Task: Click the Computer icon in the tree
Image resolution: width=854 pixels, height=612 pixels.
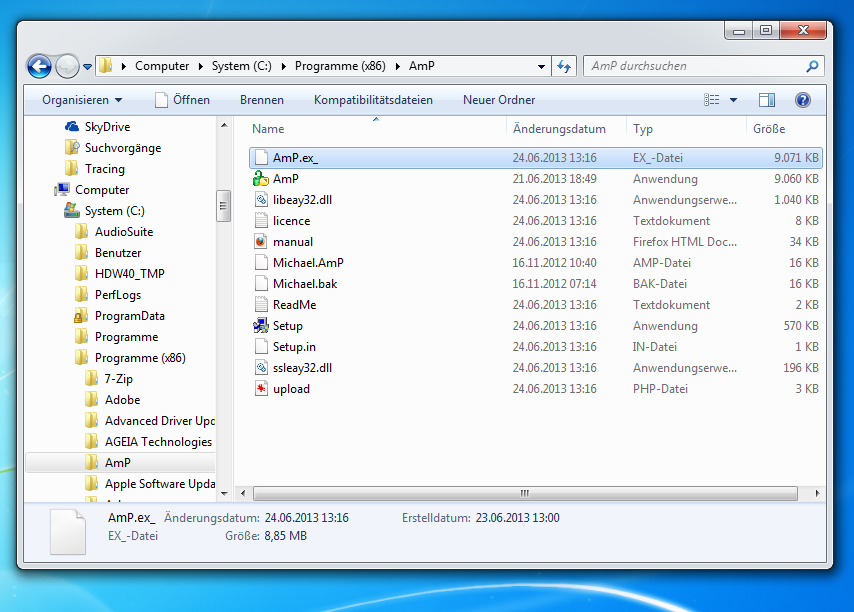Action: pos(62,190)
